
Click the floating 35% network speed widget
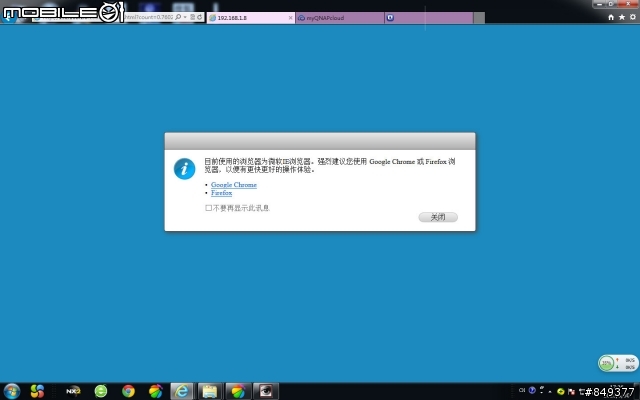pyautogui.click(x=618, y=363)
